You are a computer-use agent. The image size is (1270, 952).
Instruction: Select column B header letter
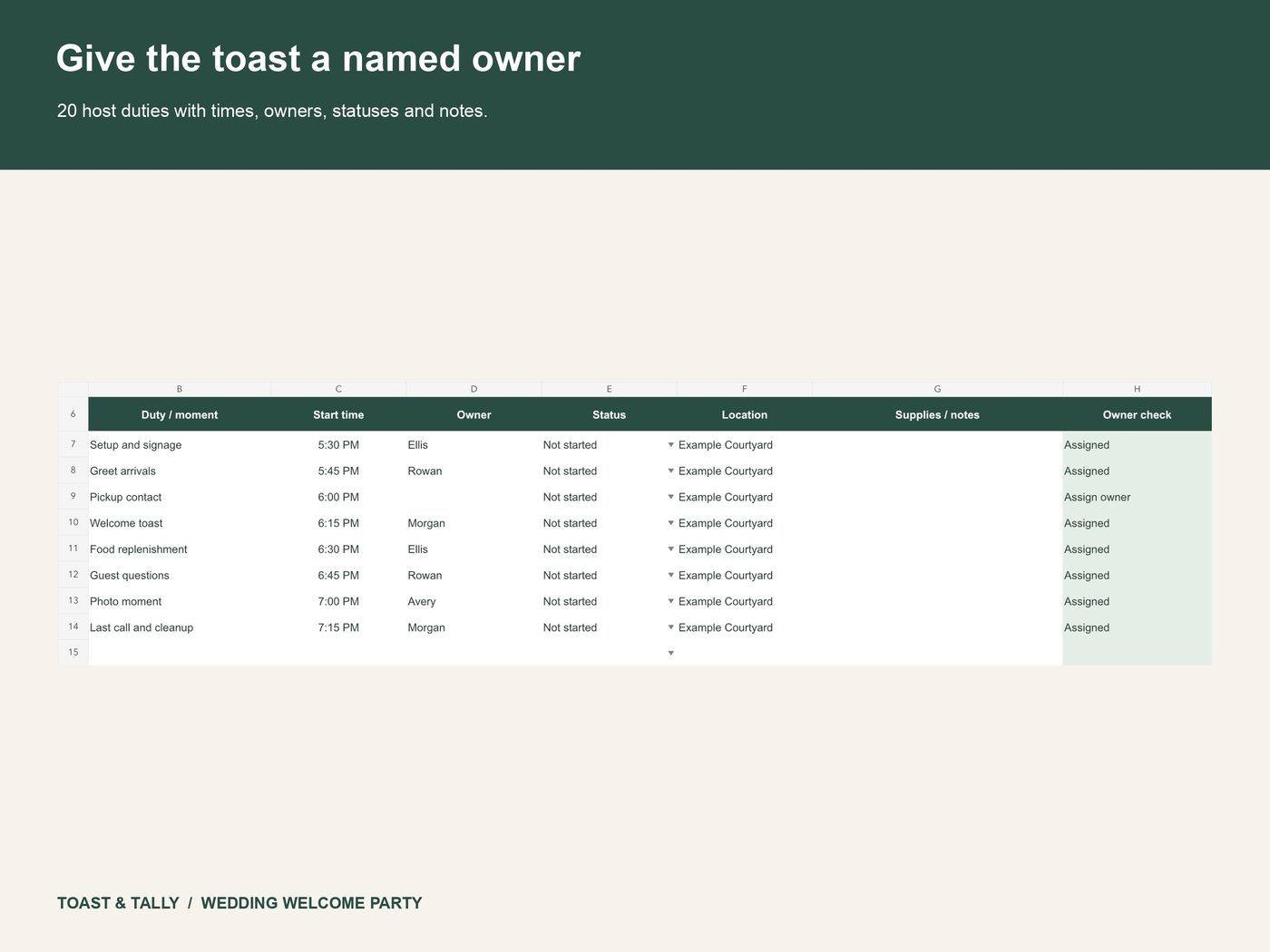(180, 389)
